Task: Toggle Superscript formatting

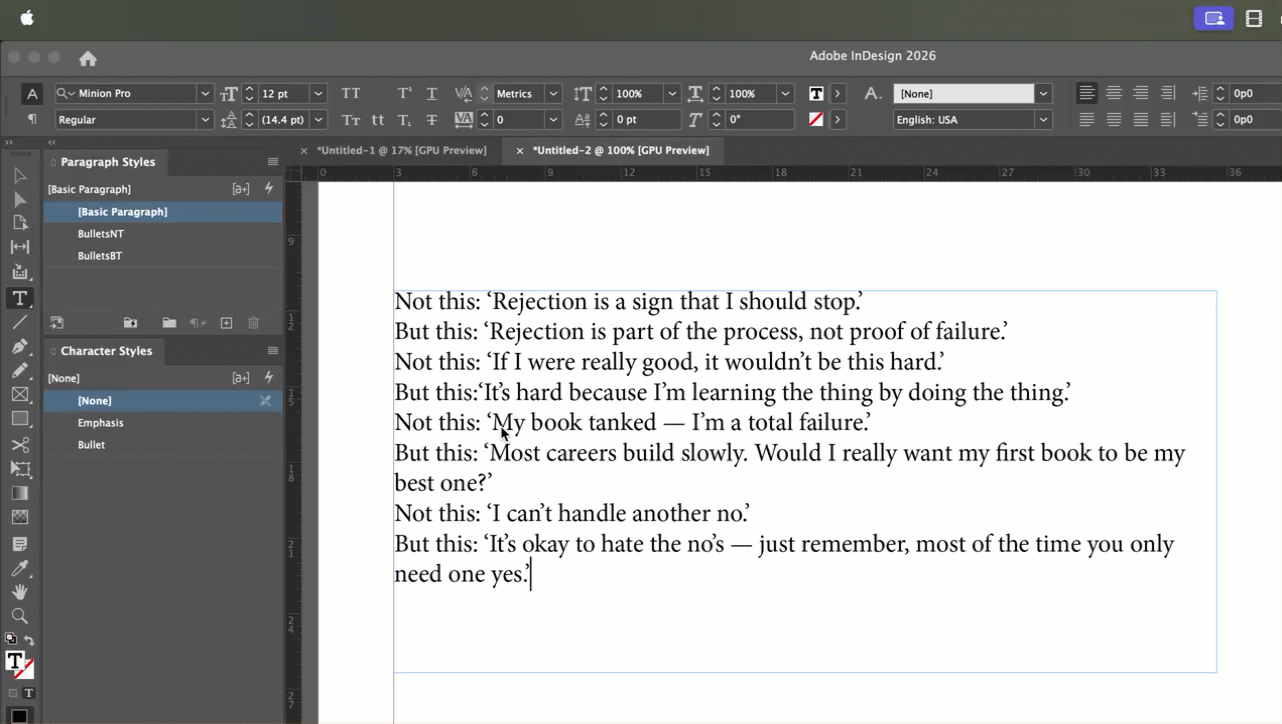Action: [x=404, y=93]
